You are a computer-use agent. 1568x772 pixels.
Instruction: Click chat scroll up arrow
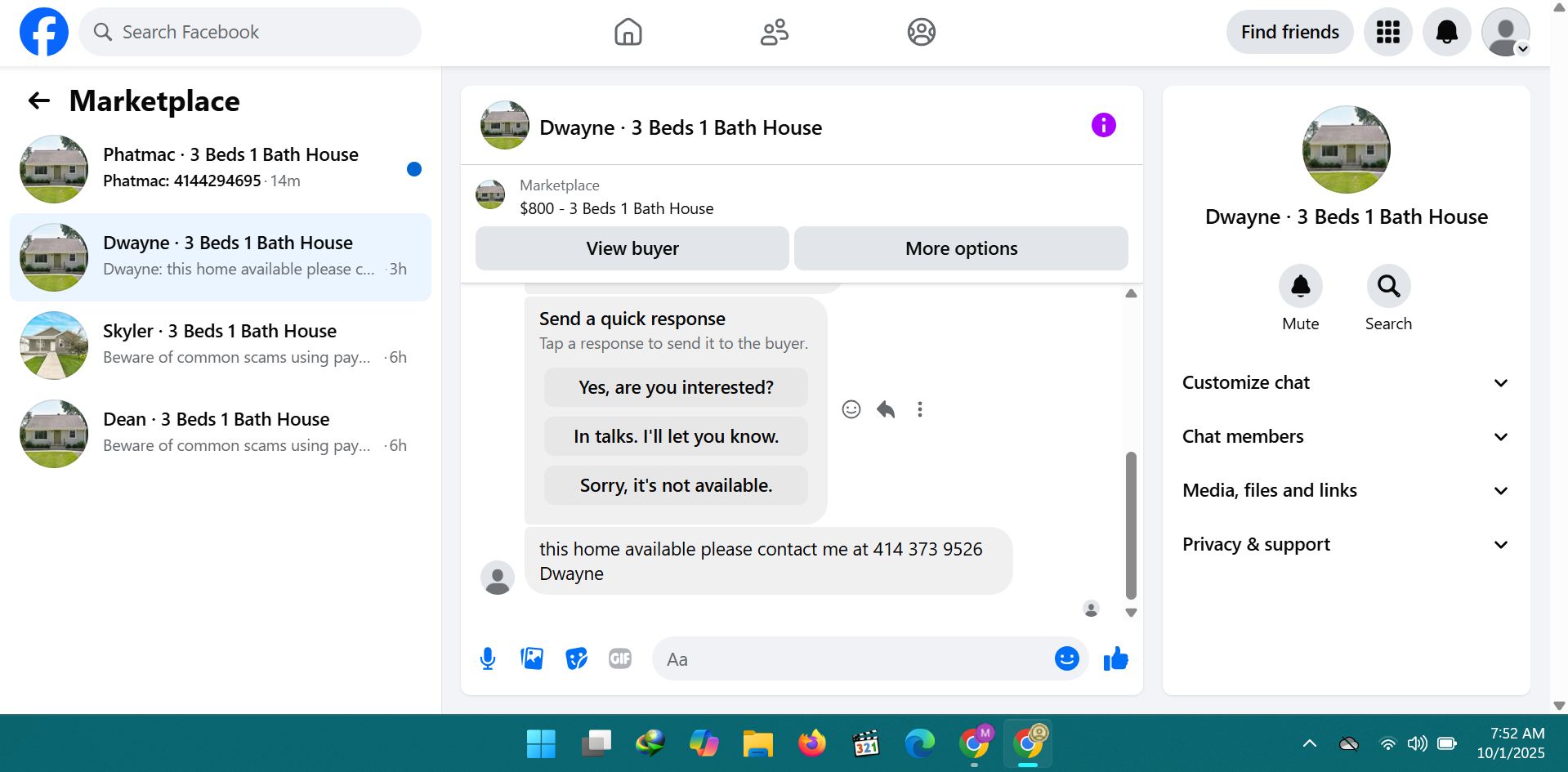pyautogui.click(x=1131, y=293)
